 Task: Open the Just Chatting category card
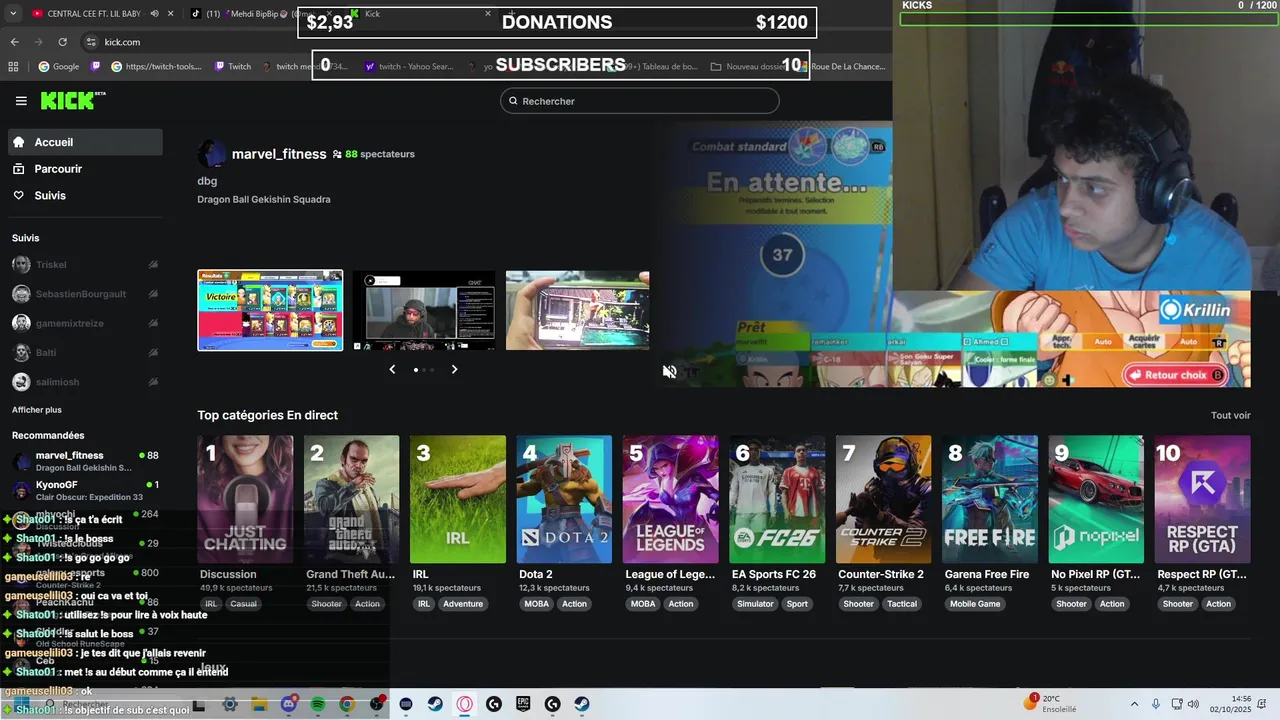tap(245, 499)
